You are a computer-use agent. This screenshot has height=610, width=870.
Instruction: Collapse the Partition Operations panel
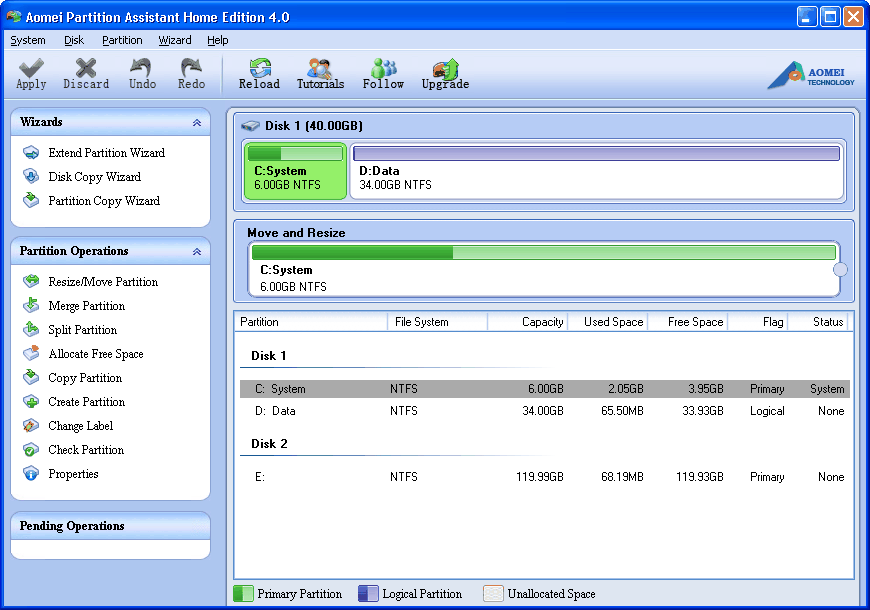[x=197, y=251]
